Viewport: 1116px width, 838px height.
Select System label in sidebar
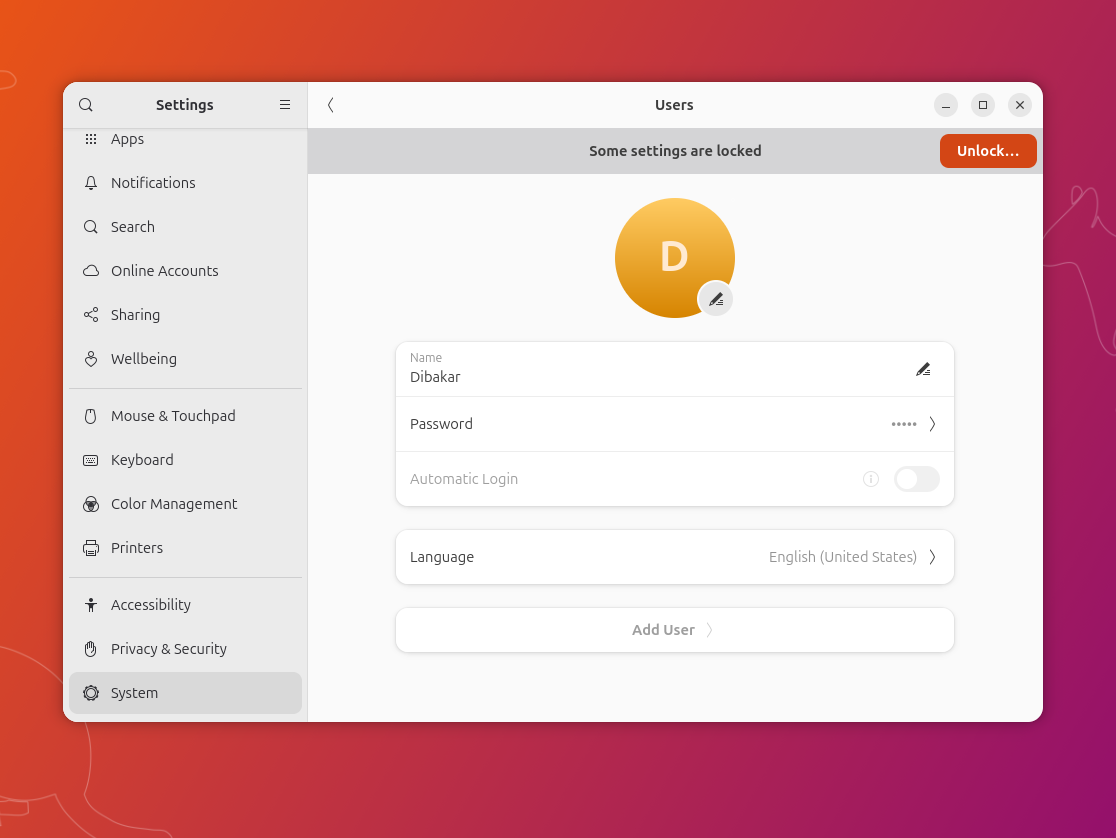coord(135,693)
